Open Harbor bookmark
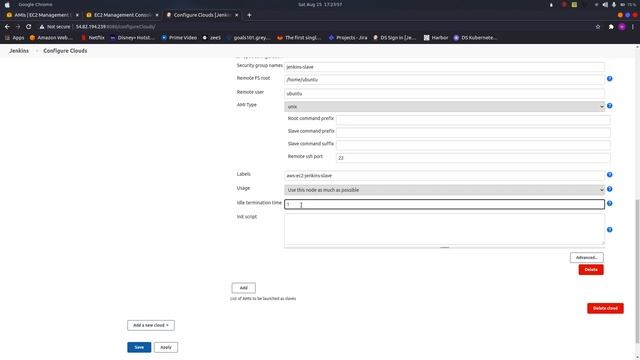The width and height of the screenshot is (640, 360). tap(436, 38)
